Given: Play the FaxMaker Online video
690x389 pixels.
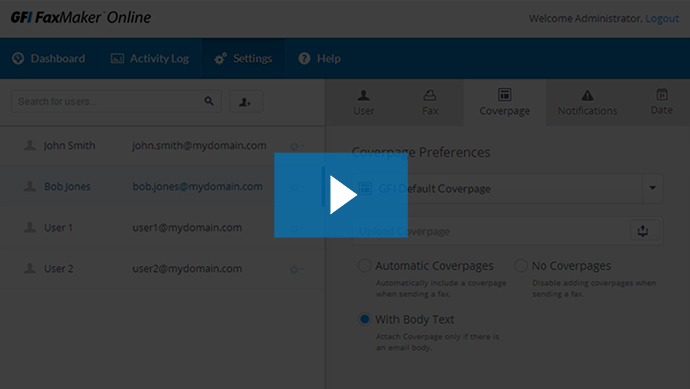Looking at the screenshot, I should (341, 195).
